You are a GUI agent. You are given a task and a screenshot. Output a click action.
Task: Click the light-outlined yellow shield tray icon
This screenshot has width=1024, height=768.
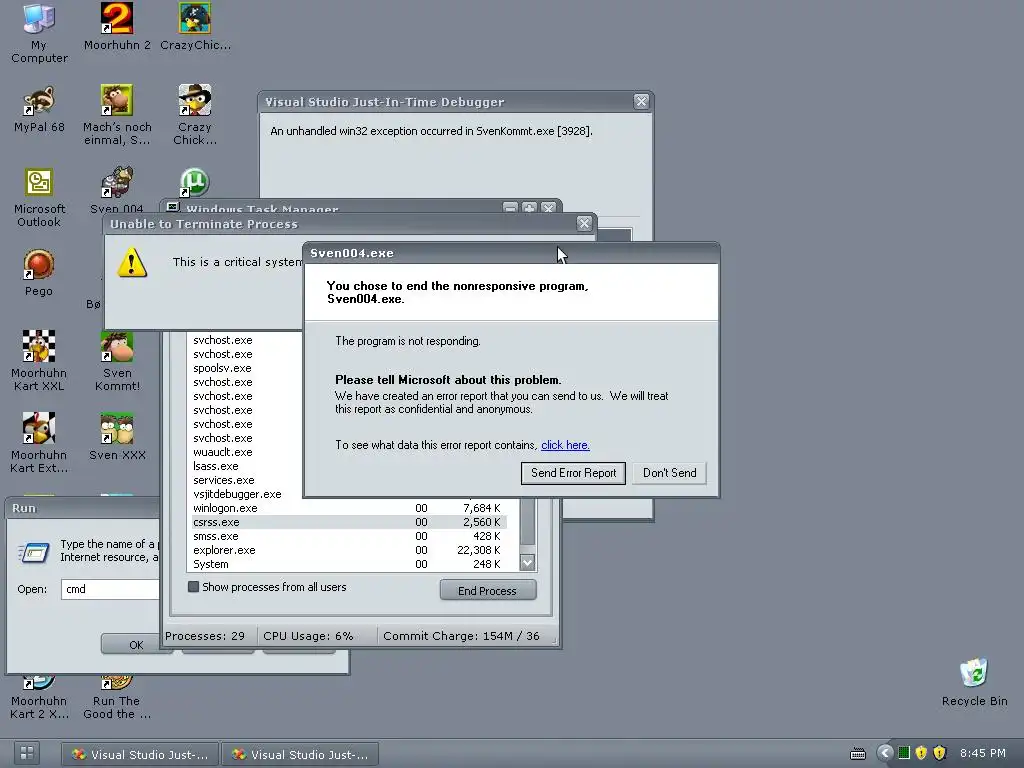pyautogui.click(x=921, y=753)
